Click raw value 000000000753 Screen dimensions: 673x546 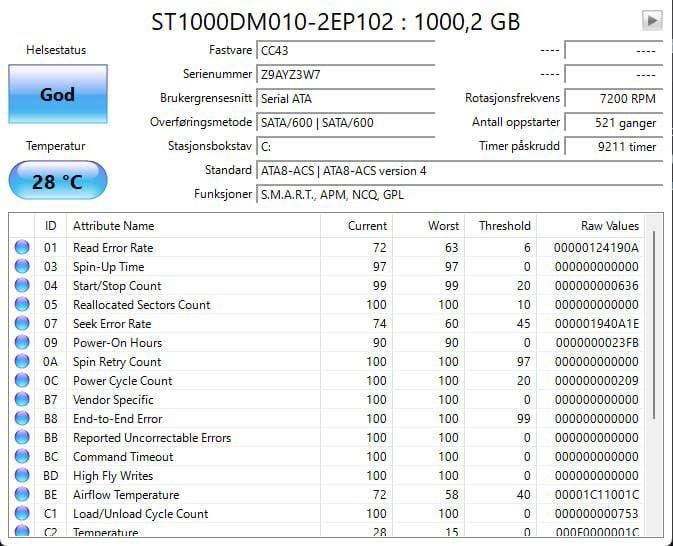(x=597, y=513)
